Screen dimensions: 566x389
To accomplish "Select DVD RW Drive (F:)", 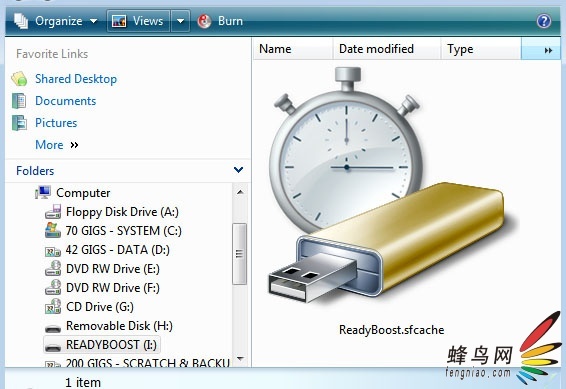I will [x=113, y=288].
